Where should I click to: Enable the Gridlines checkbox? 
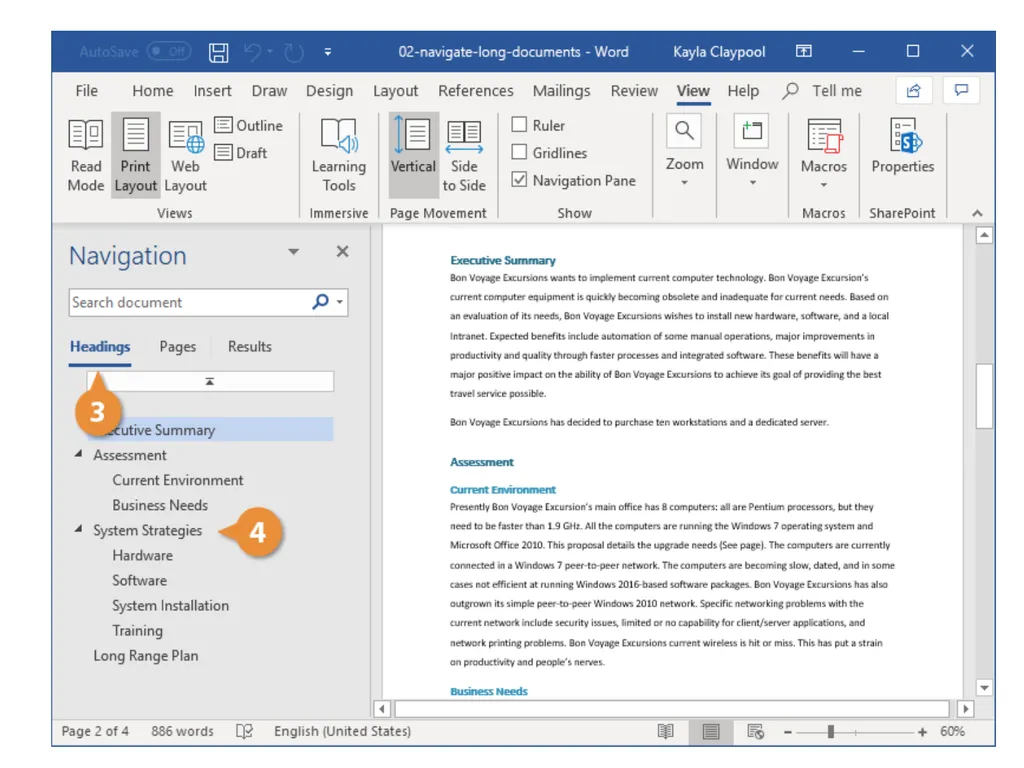[519, 152]
